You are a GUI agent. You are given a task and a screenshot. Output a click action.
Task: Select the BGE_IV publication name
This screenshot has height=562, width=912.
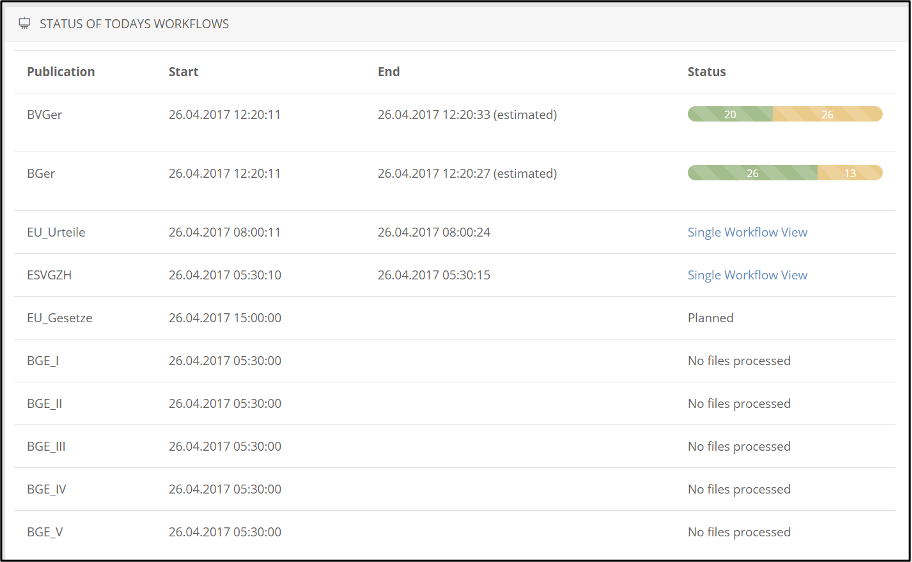pyautogui.click(x=47, y=489)
